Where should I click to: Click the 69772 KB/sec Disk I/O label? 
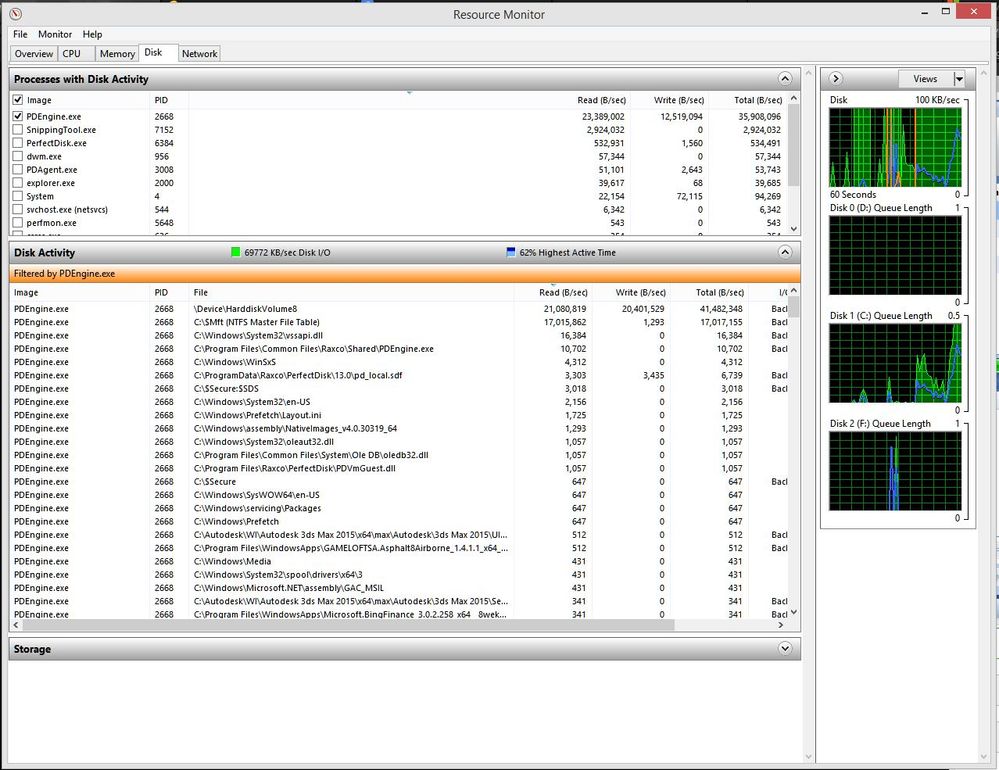[287, 252]
